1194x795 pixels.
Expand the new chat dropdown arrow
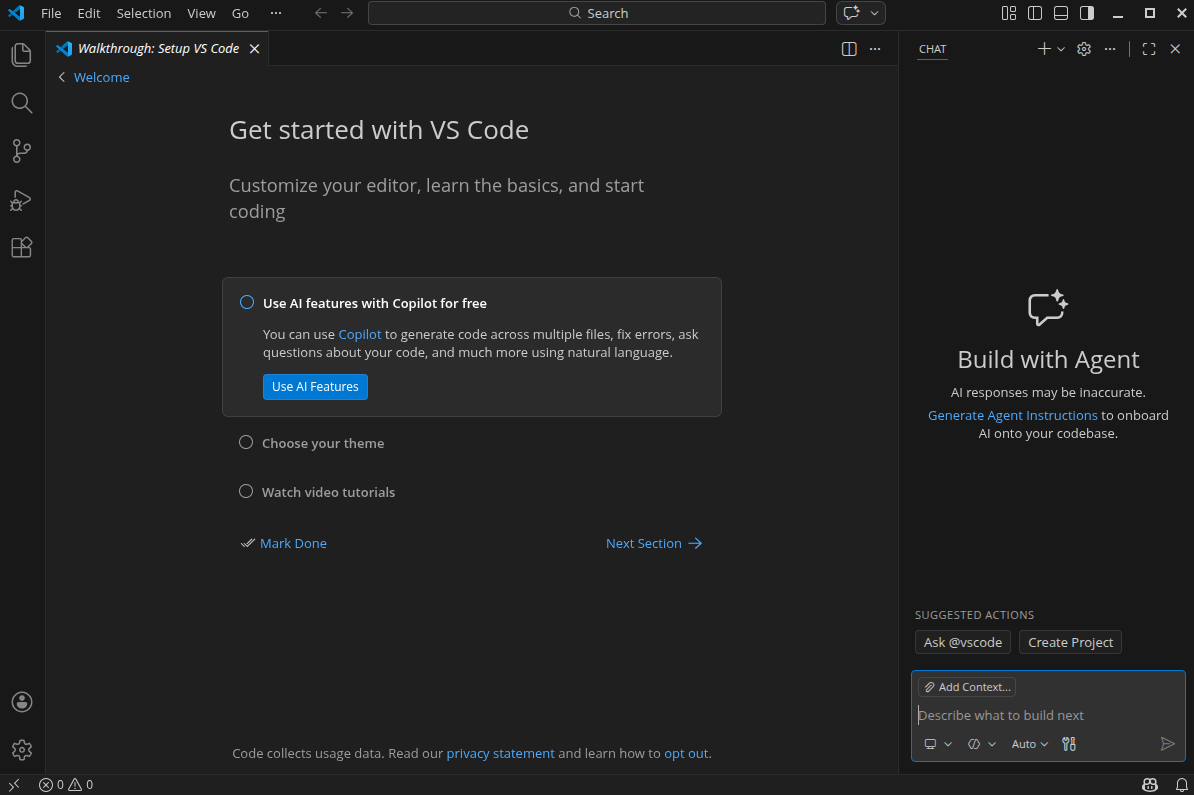pyautogui.click(x=1061, y=49)
